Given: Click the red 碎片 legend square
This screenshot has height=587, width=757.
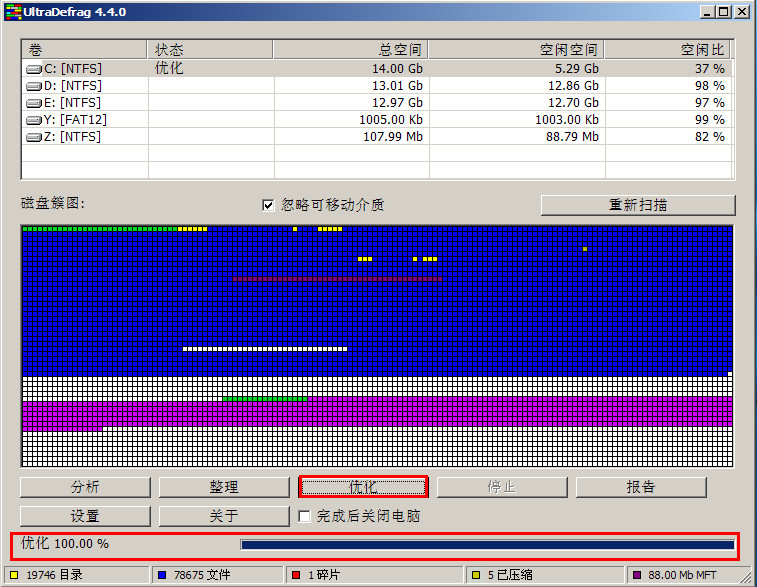Looking at the screenshot, I should (296, 575).
